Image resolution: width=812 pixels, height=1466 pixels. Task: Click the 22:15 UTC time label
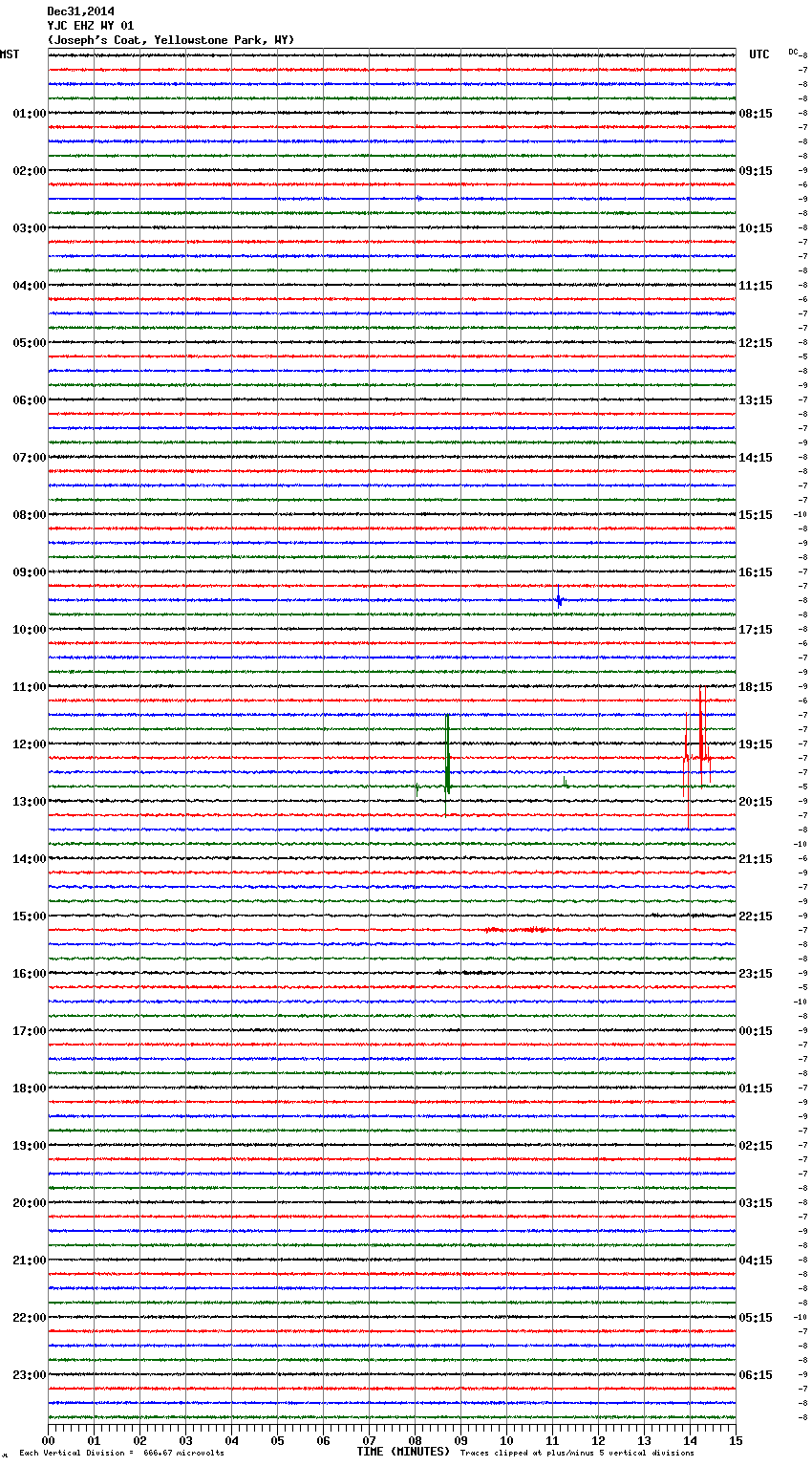[756, 916]
